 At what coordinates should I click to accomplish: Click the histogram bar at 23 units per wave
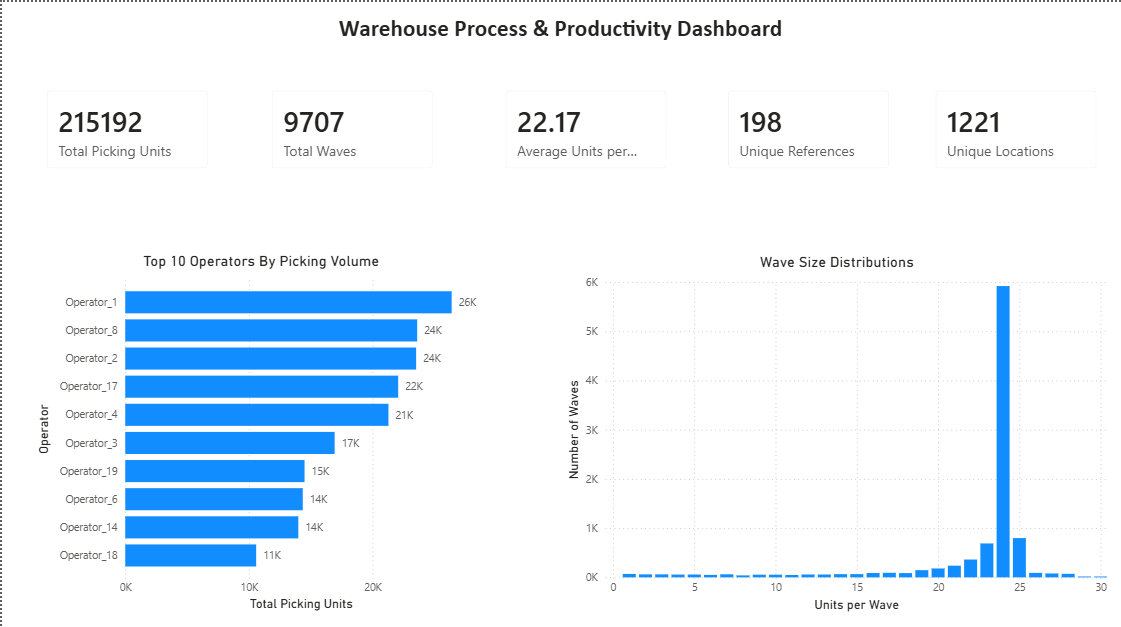[x=987, y=561]
